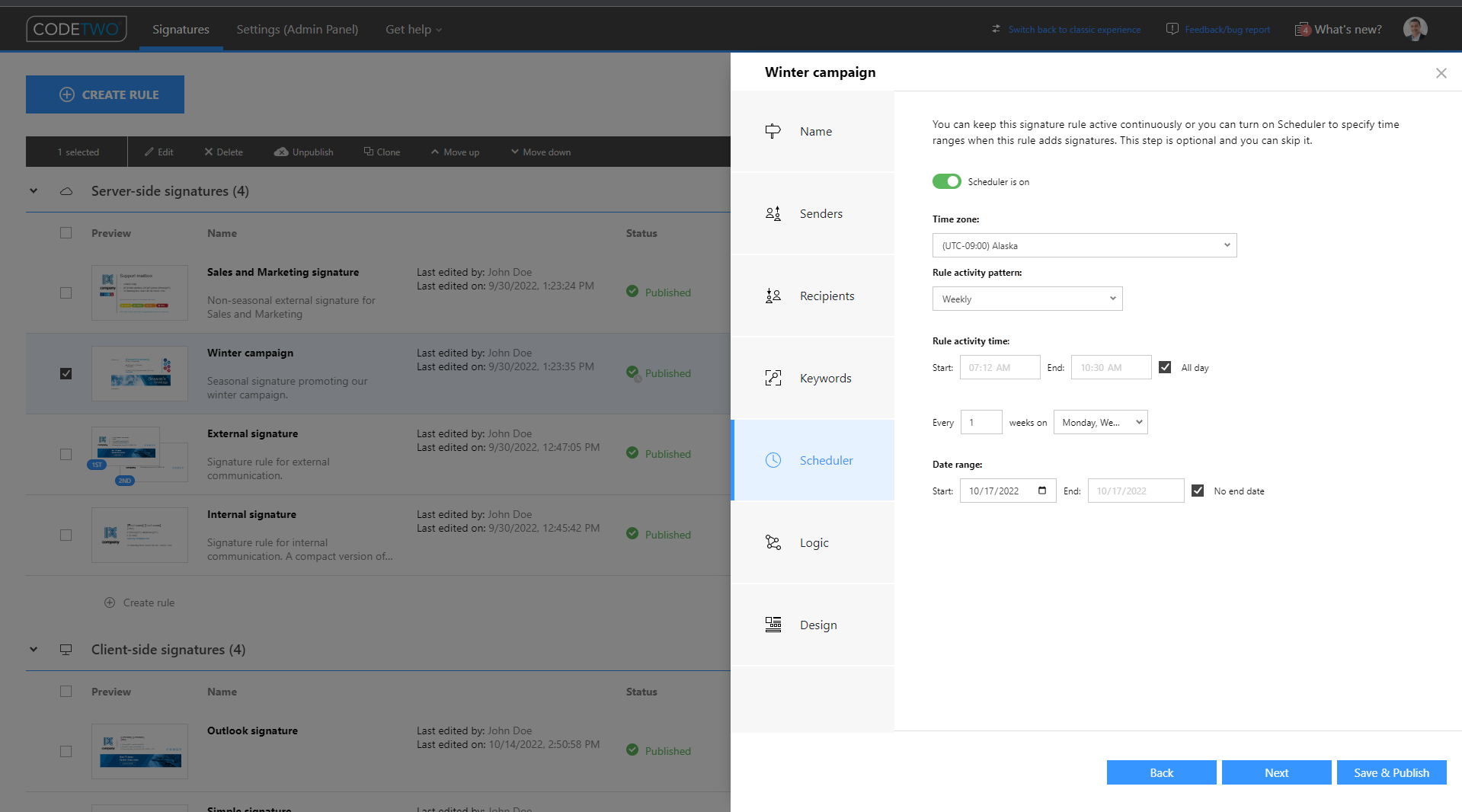Turn off the Scheduler toggle
Screen dimensions: 1462x812
tap(946, 181)
